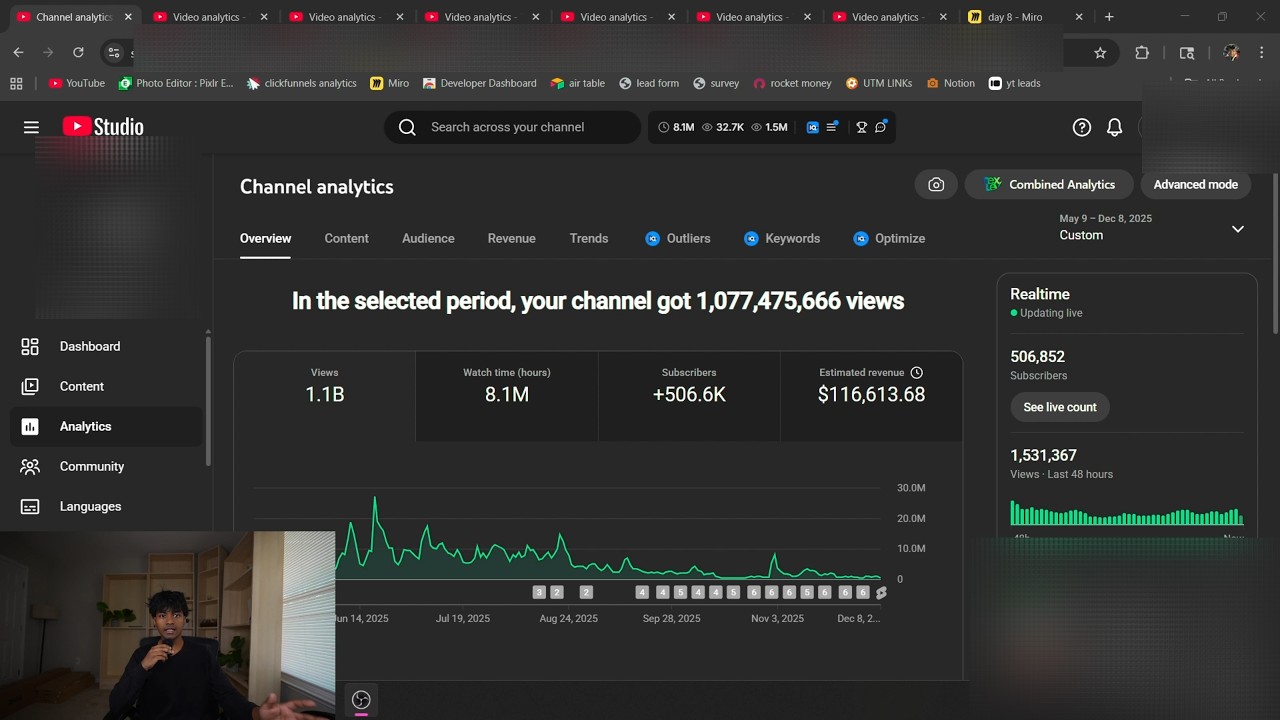Switch to the Content analytics tab
The image size is (1280, 720).
[x=346, y=238]
